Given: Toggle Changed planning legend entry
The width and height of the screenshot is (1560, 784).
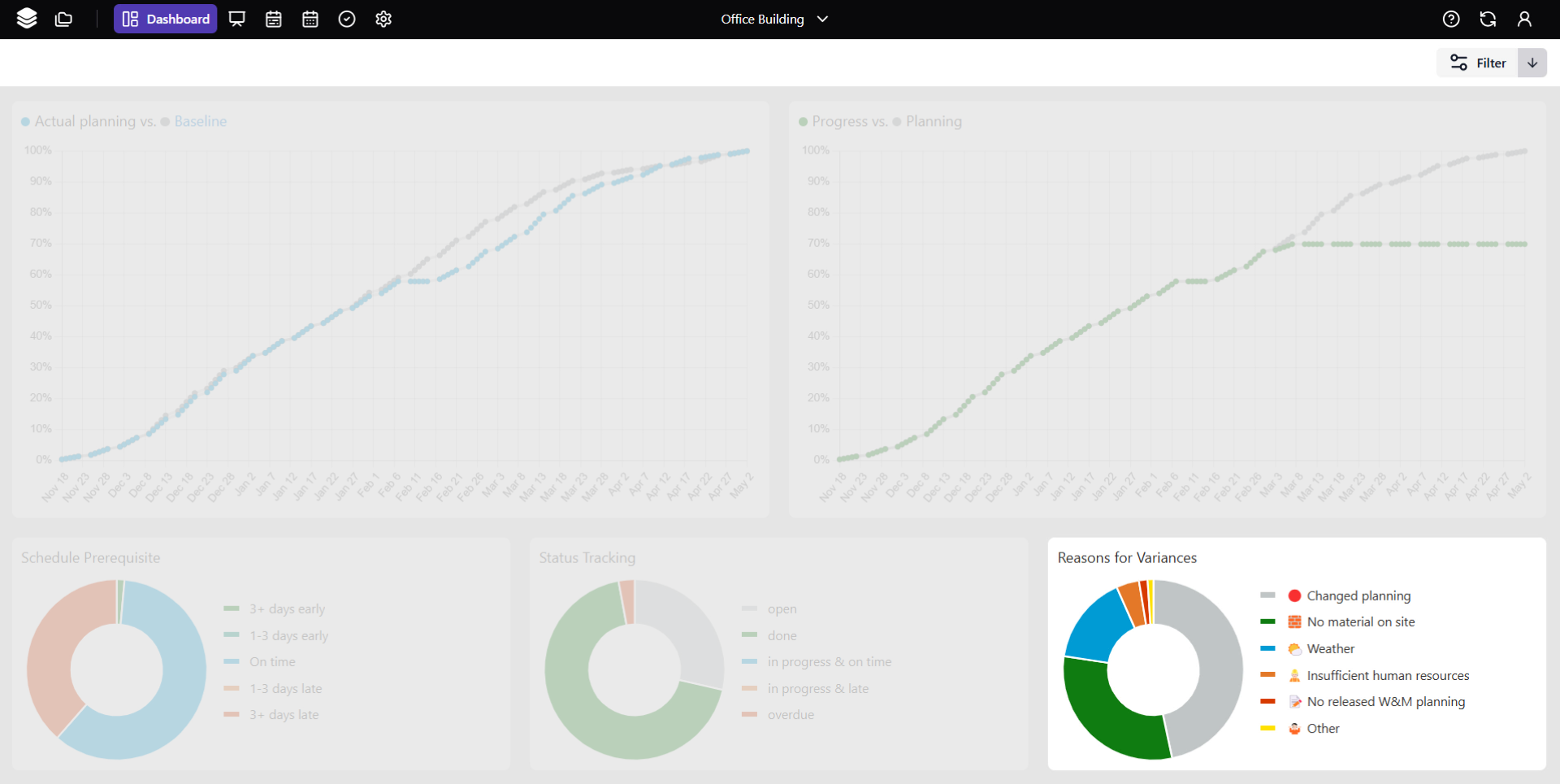Looking at the screenshot, I should click(1358, 596).
